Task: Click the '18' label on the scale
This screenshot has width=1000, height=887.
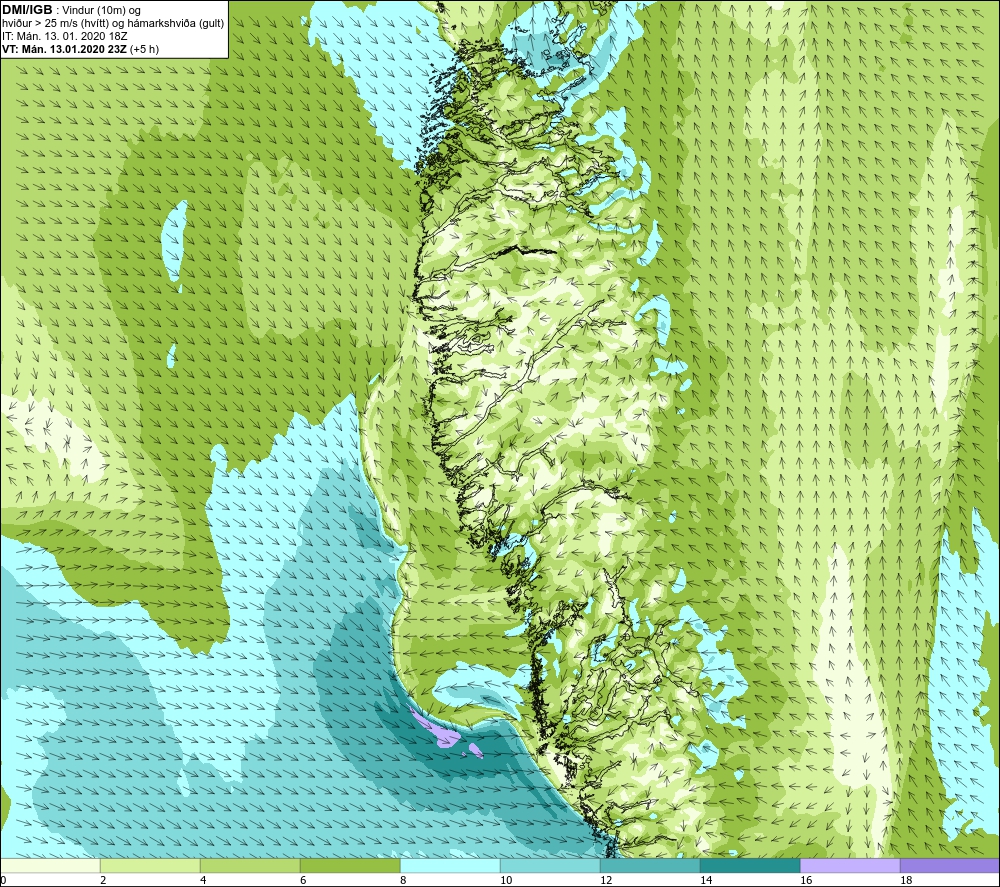Action: coord(906,880)
